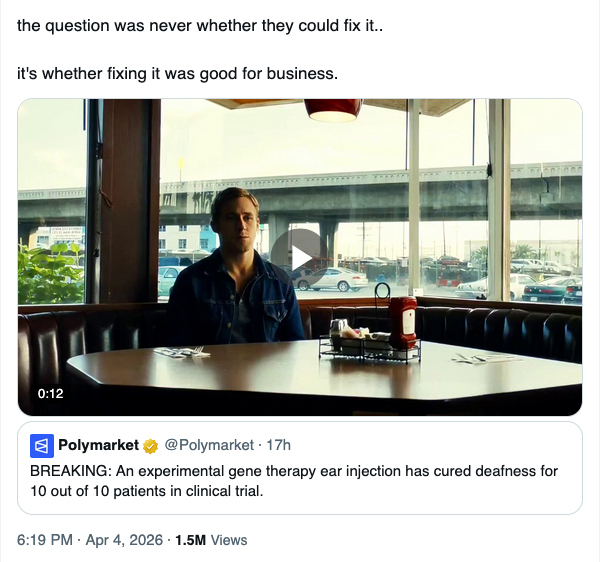View the 1.5M Views count
This screenshot has width=602, height=562.
[x=211, y=540]
